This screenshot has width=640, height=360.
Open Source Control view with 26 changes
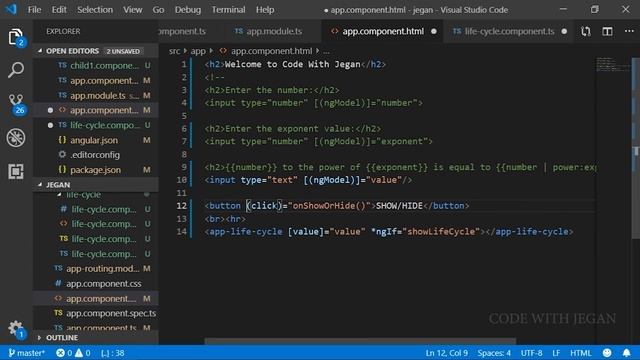16,104
